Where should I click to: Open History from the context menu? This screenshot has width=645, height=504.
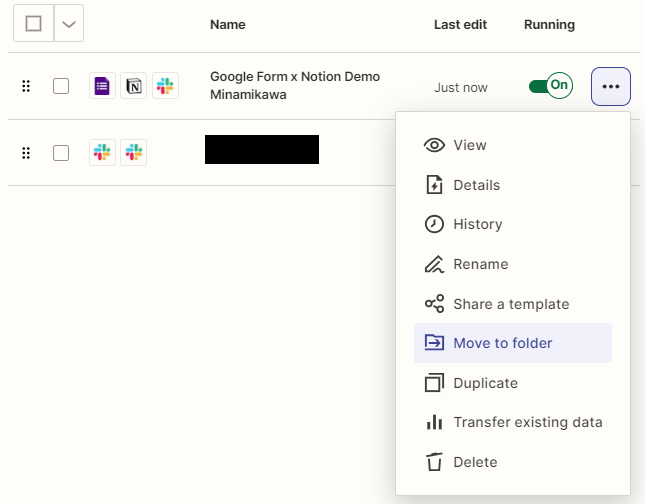click(x=513, y=224)
